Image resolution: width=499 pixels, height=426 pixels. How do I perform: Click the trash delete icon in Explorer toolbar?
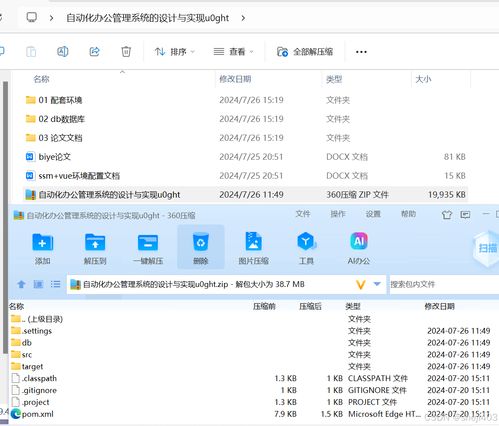[126, 52]
